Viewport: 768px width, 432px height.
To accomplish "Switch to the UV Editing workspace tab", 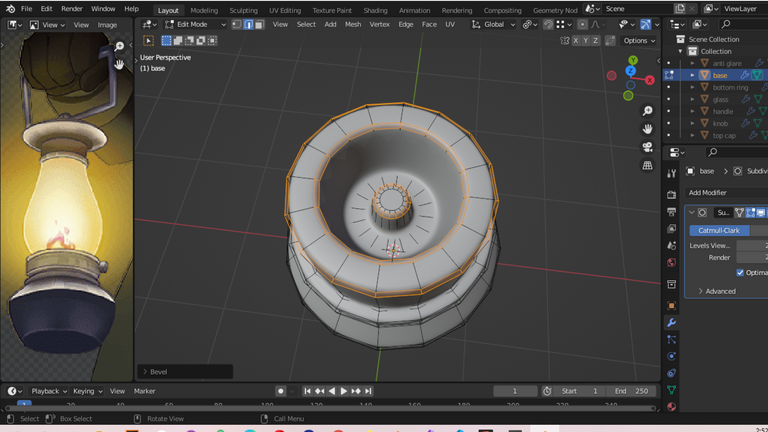I will pyautogui.click(x=285, y=10).
